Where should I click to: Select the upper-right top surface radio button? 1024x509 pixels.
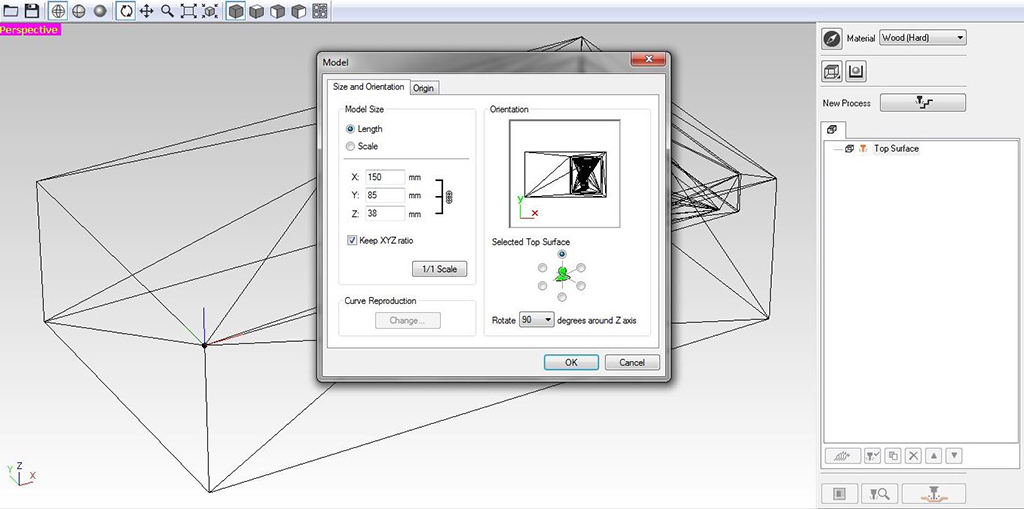tap(581, 267)
